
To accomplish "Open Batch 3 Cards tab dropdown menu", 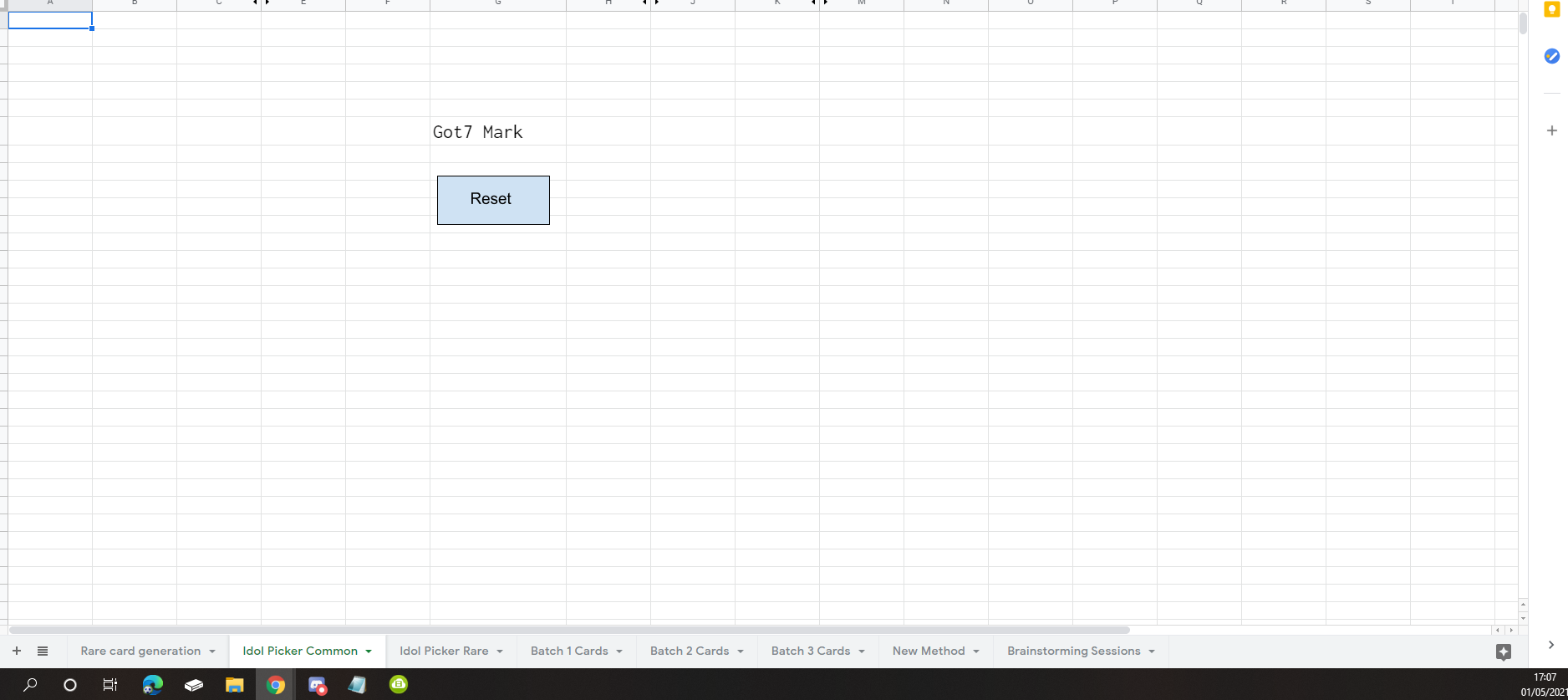I will (x=862, y=651).
